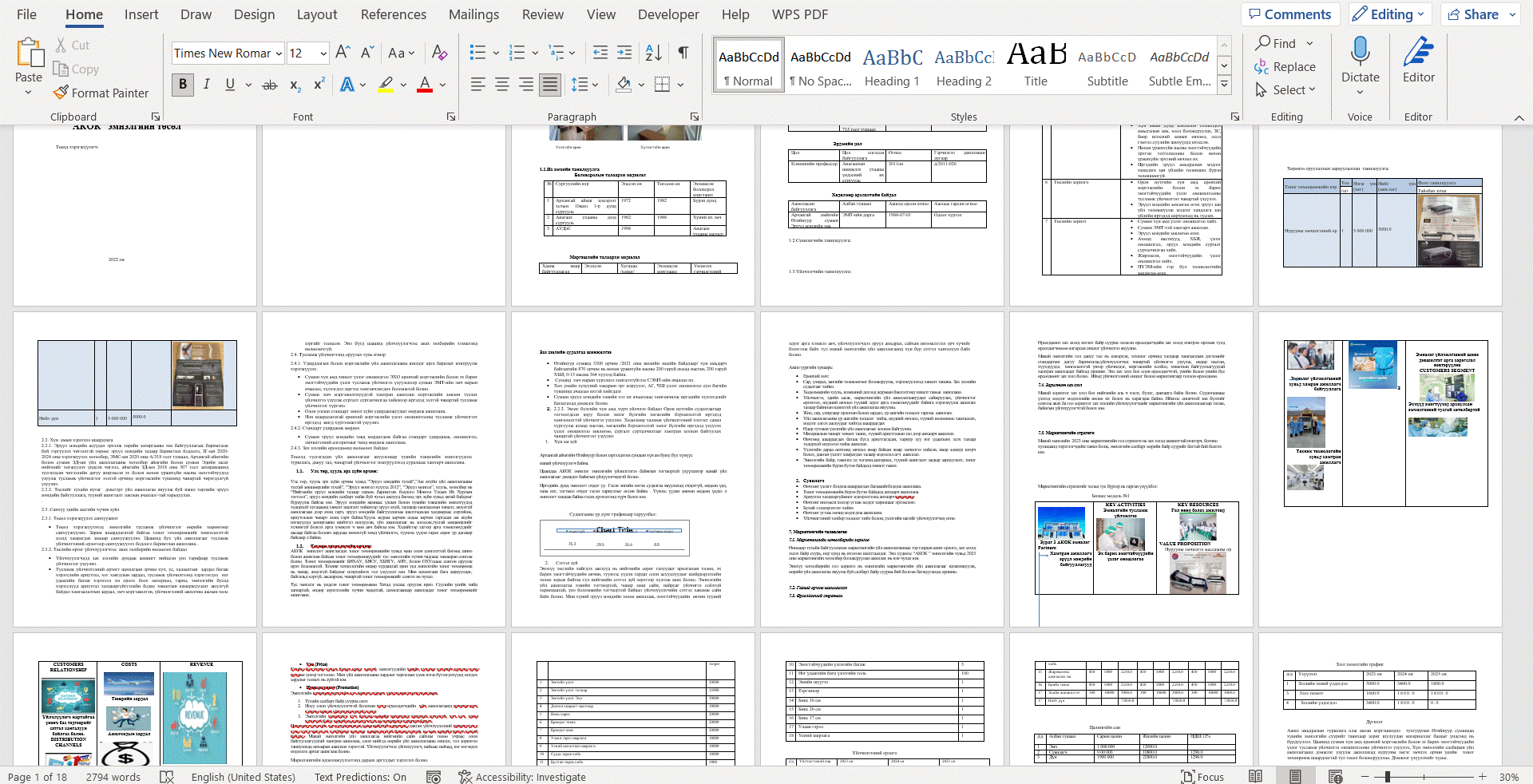The width and height of the screenshot is (1533, 784).
Task: Click the 30% zoom level
Action: click(1509, 777)
